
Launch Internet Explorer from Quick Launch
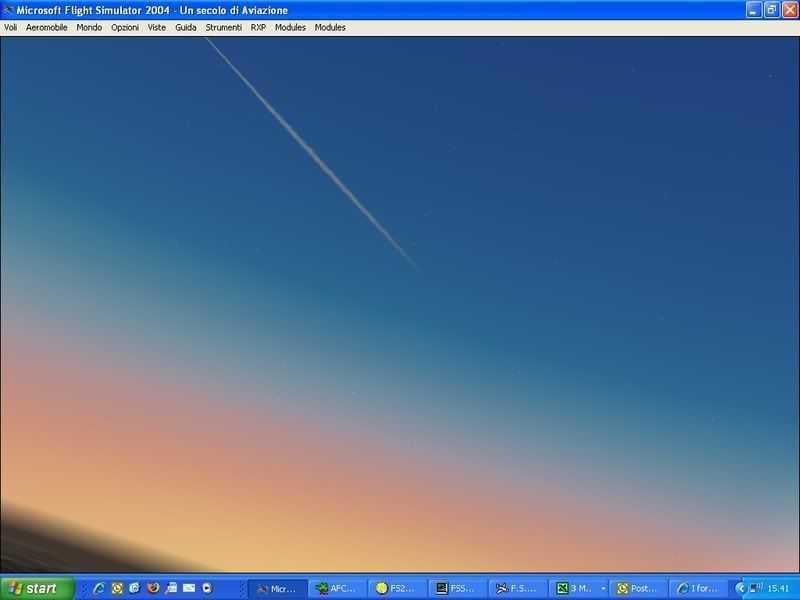pos(99,588)
